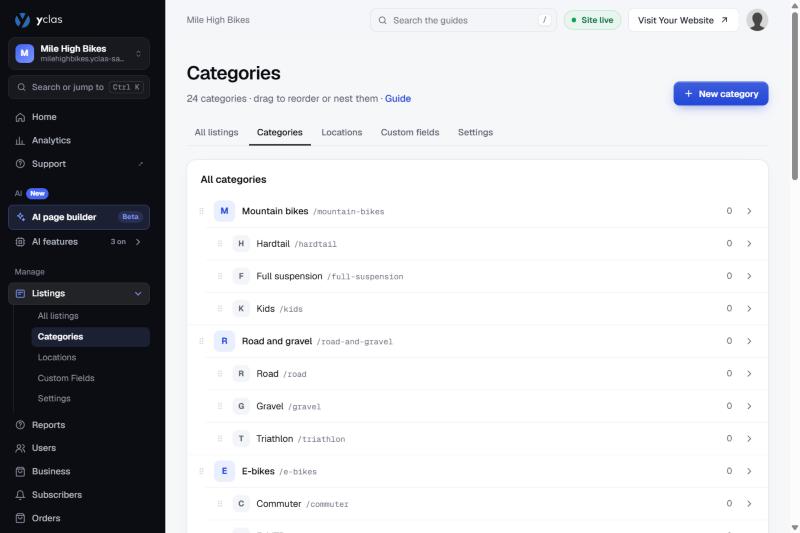Switch to the Locations tab

click(342, 133)
